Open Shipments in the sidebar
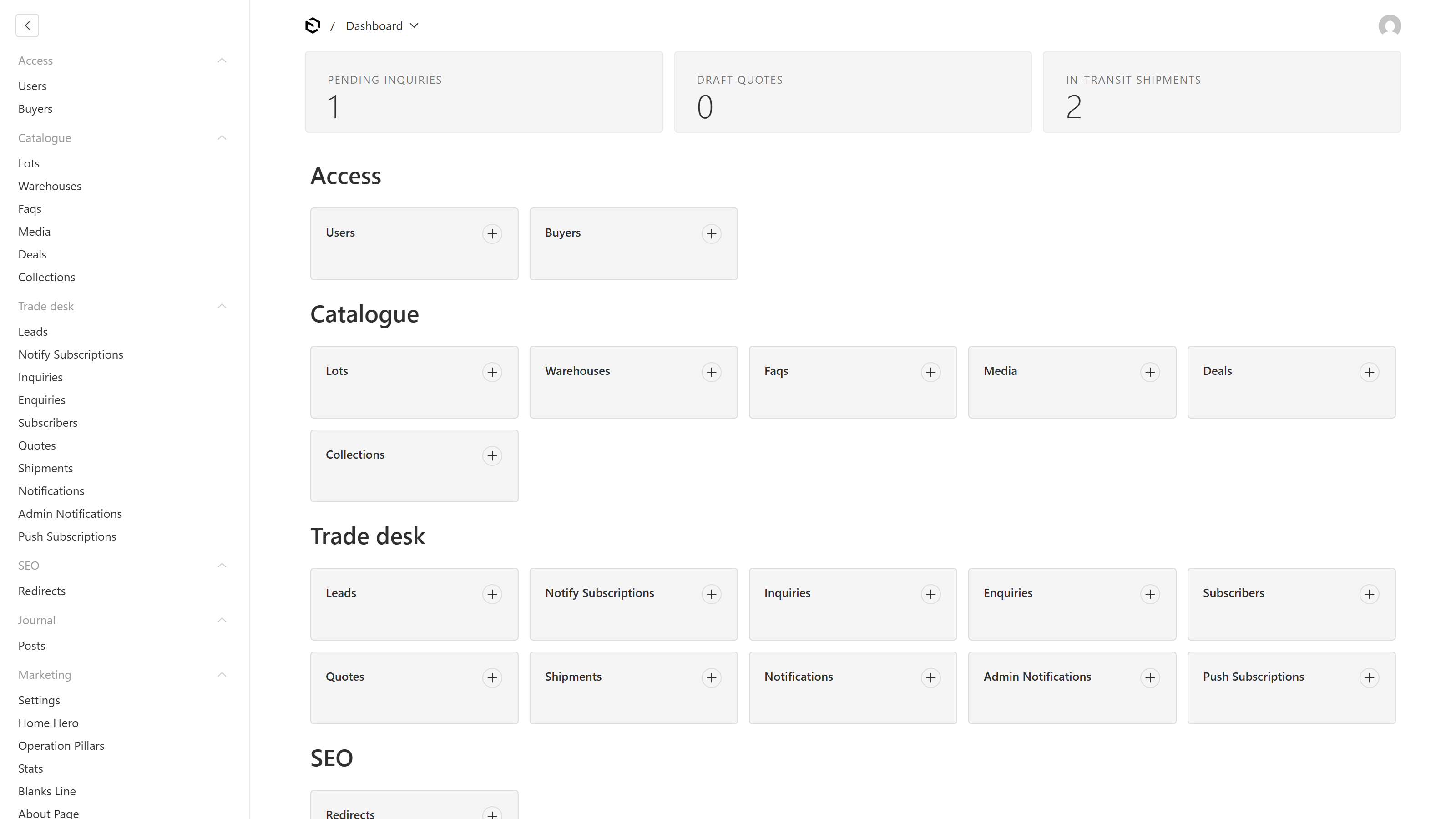The image size is (1456, 819). tap(45, 468)
